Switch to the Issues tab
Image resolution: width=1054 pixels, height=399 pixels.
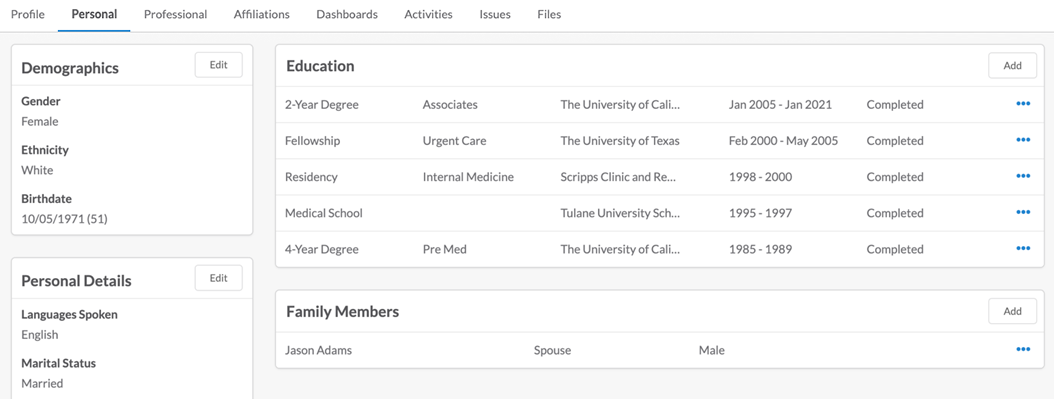pos(495,14)
